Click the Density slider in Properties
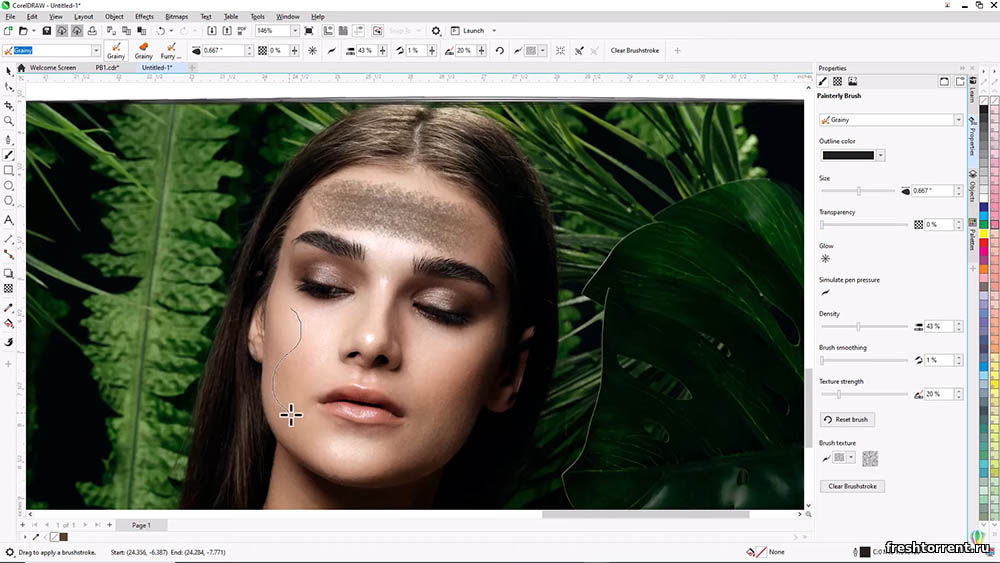This screenshot has width=1000, height=563. point(864,326)
